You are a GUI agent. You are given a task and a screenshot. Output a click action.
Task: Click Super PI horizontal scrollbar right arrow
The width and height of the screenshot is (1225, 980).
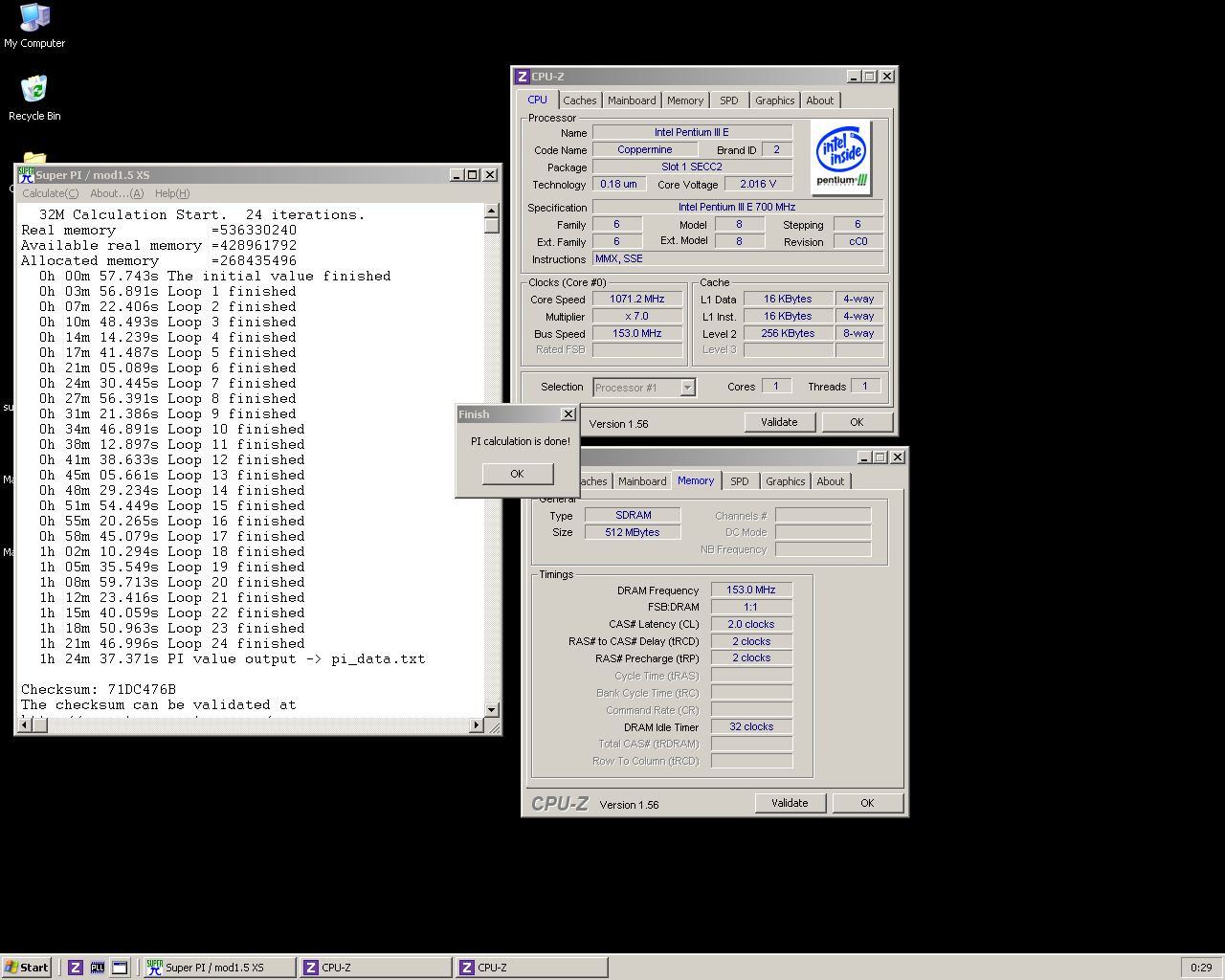(477, 725)
